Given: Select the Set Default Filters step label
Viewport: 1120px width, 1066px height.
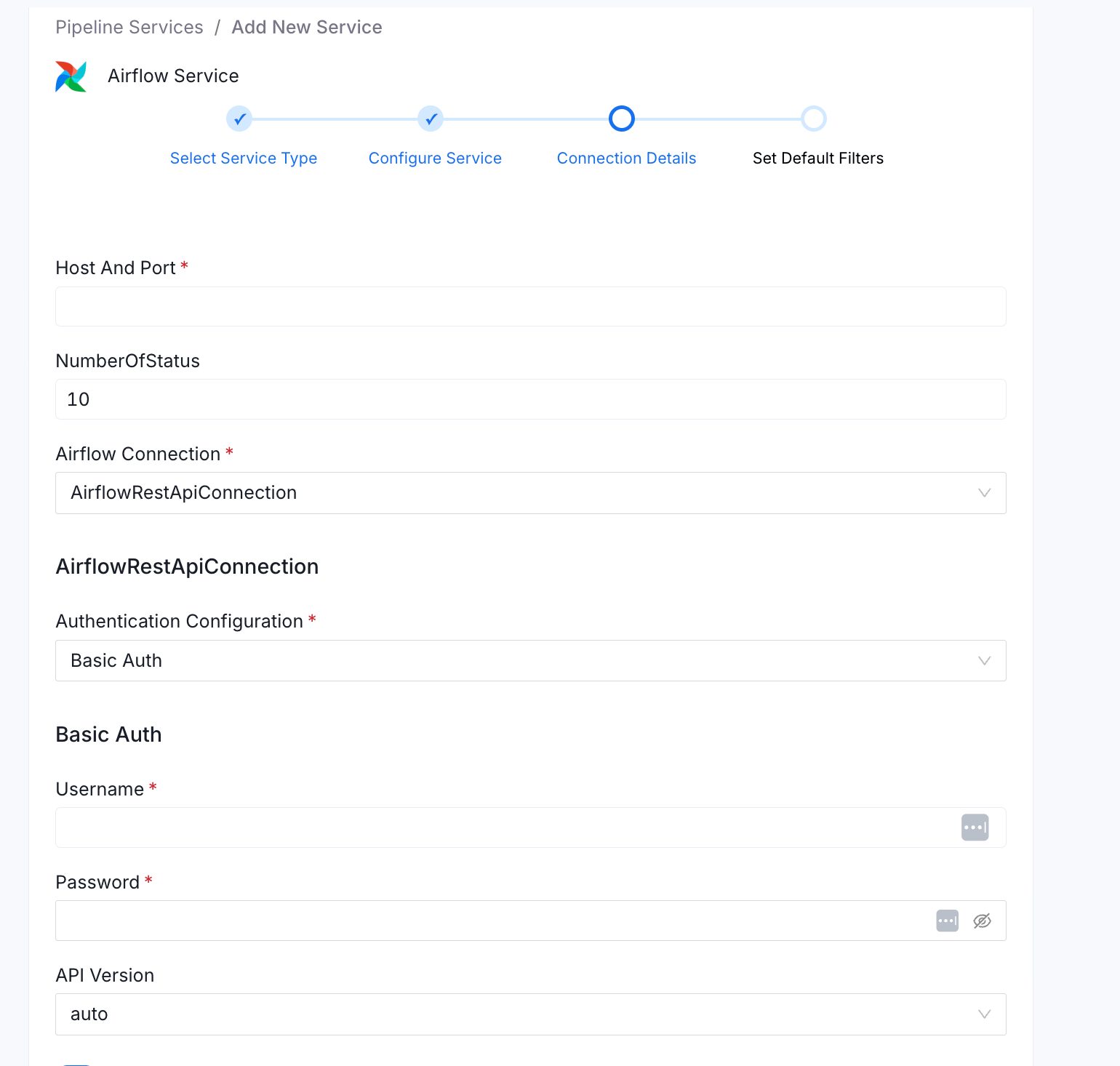Looking at the screenshot, I should point(818,159).
